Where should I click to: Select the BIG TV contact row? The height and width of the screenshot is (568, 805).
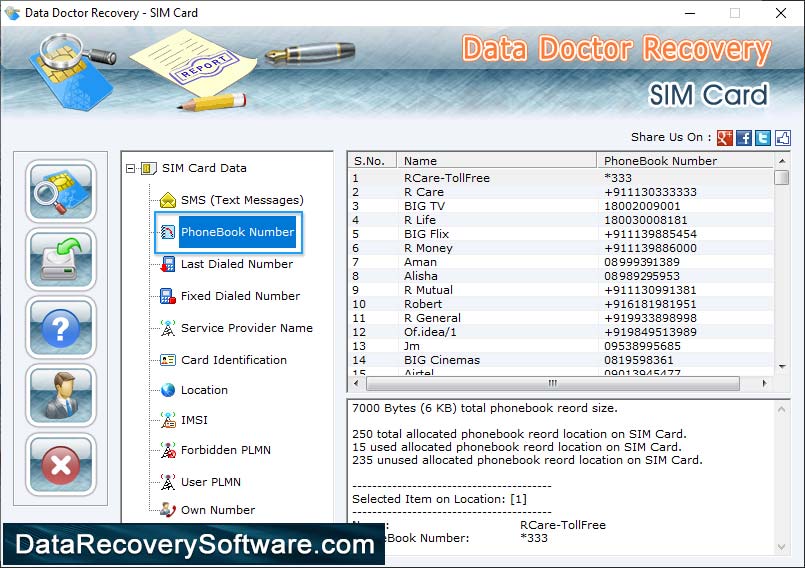tap(561, 206)
